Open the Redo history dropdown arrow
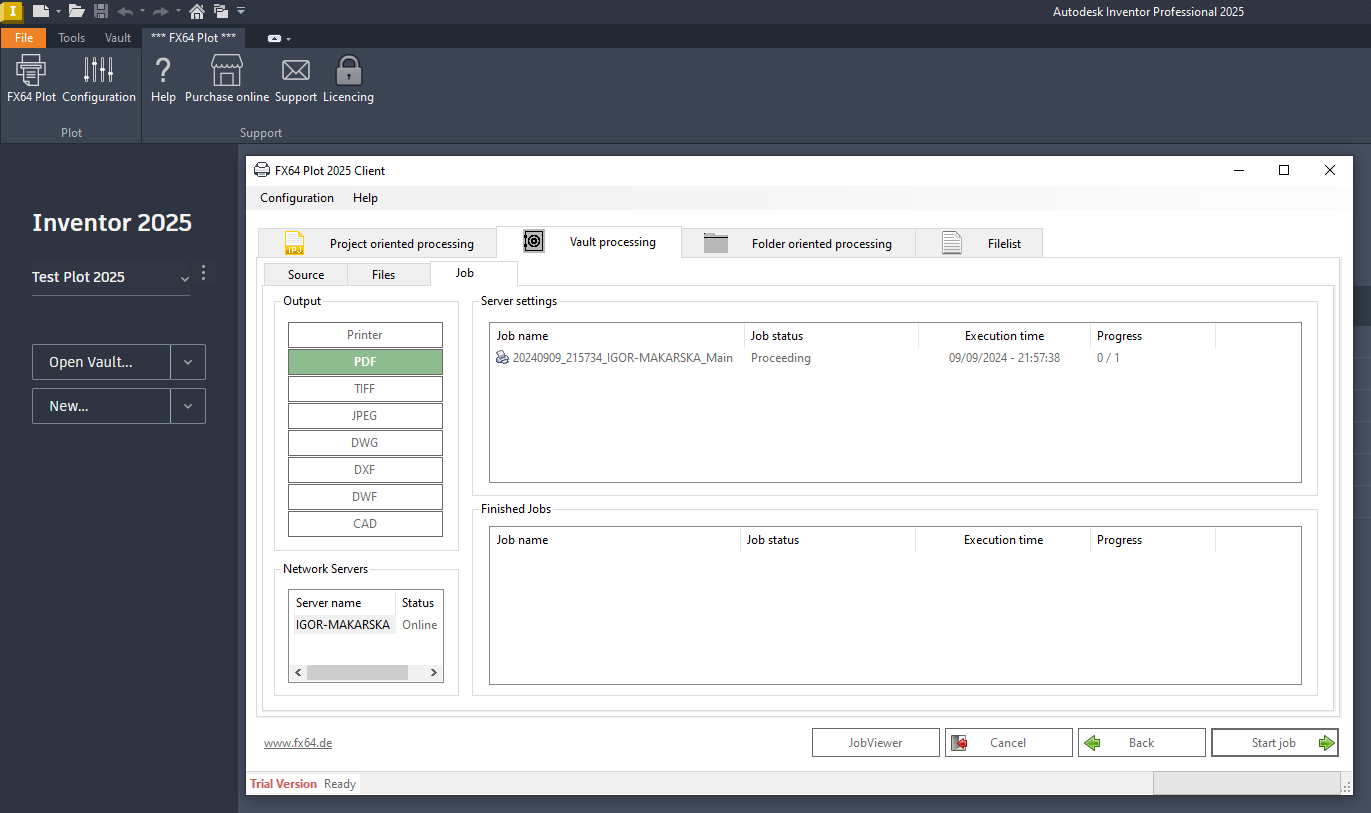The image size is (1371, 813). click(178, 11)
